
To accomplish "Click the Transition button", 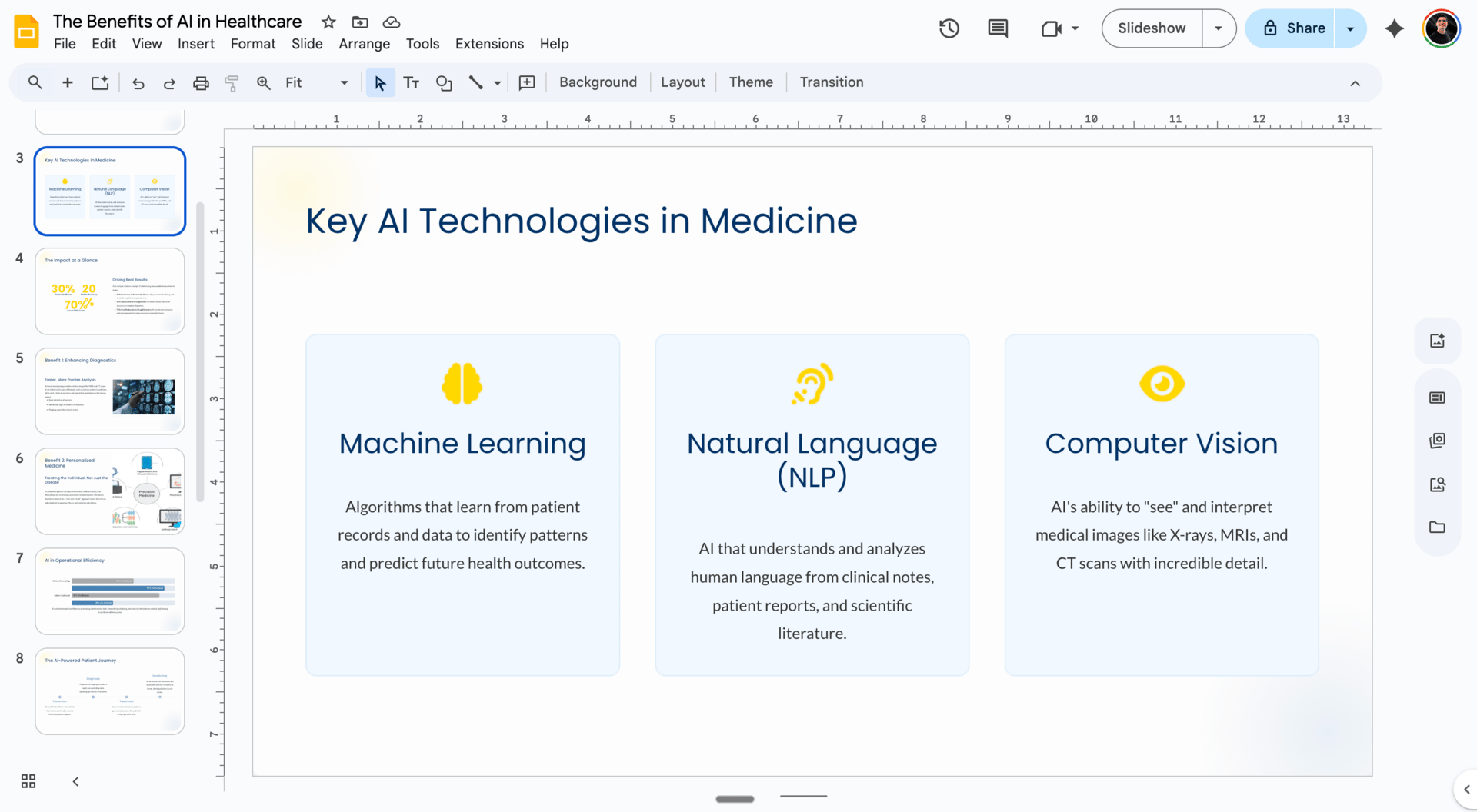I will point(832,82).
